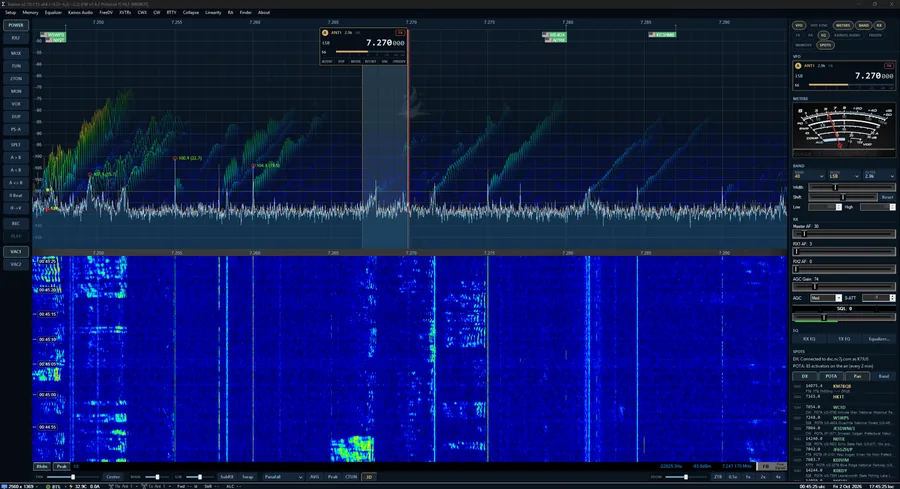Select the Band spots filter
The height and width of the screenshot is (489, 900).
[883, 376]
